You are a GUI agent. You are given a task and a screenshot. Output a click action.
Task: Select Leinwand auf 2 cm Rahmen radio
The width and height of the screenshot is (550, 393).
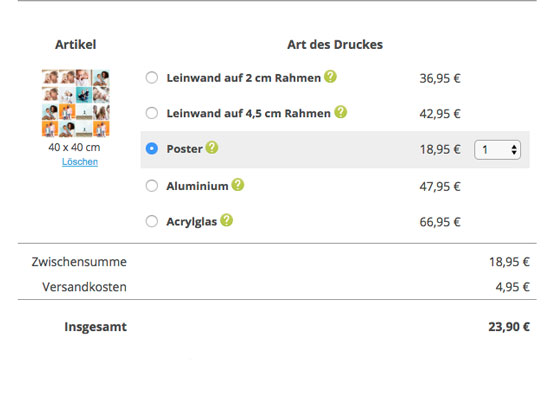(152, 78)
